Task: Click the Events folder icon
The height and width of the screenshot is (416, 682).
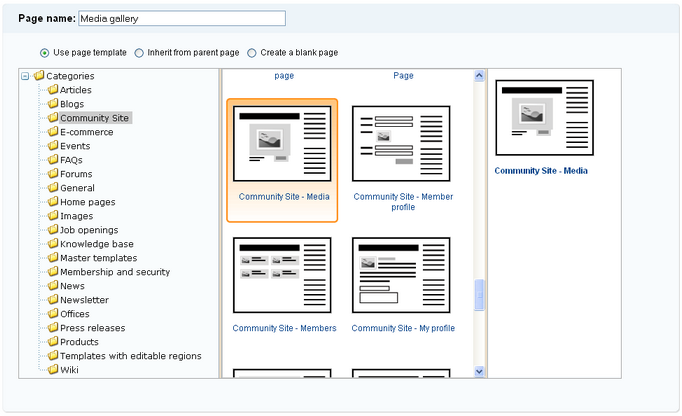Action: click(x=53, y=145)
